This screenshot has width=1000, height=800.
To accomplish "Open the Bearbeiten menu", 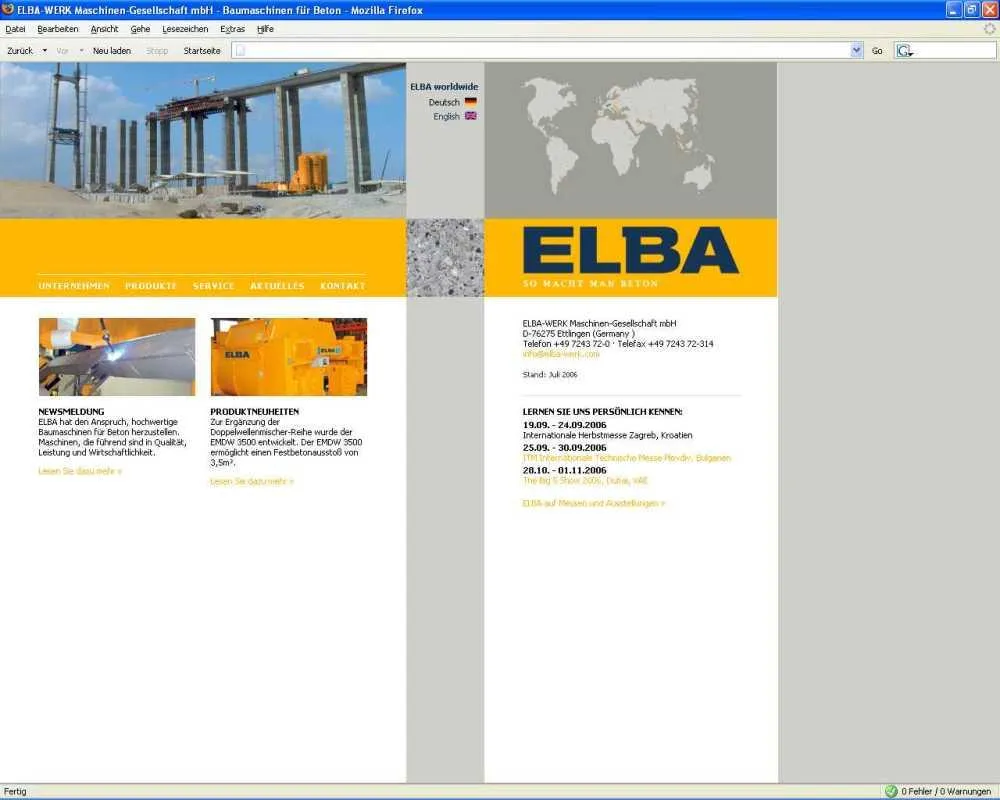I will point(57,29).
